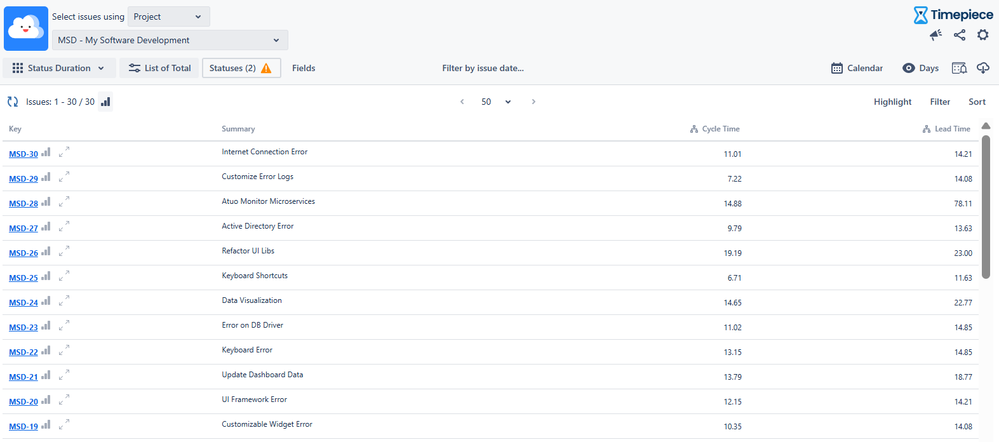Show bar chart for MSD-26
Screen dimensions: 999x442
pos(46,253)
